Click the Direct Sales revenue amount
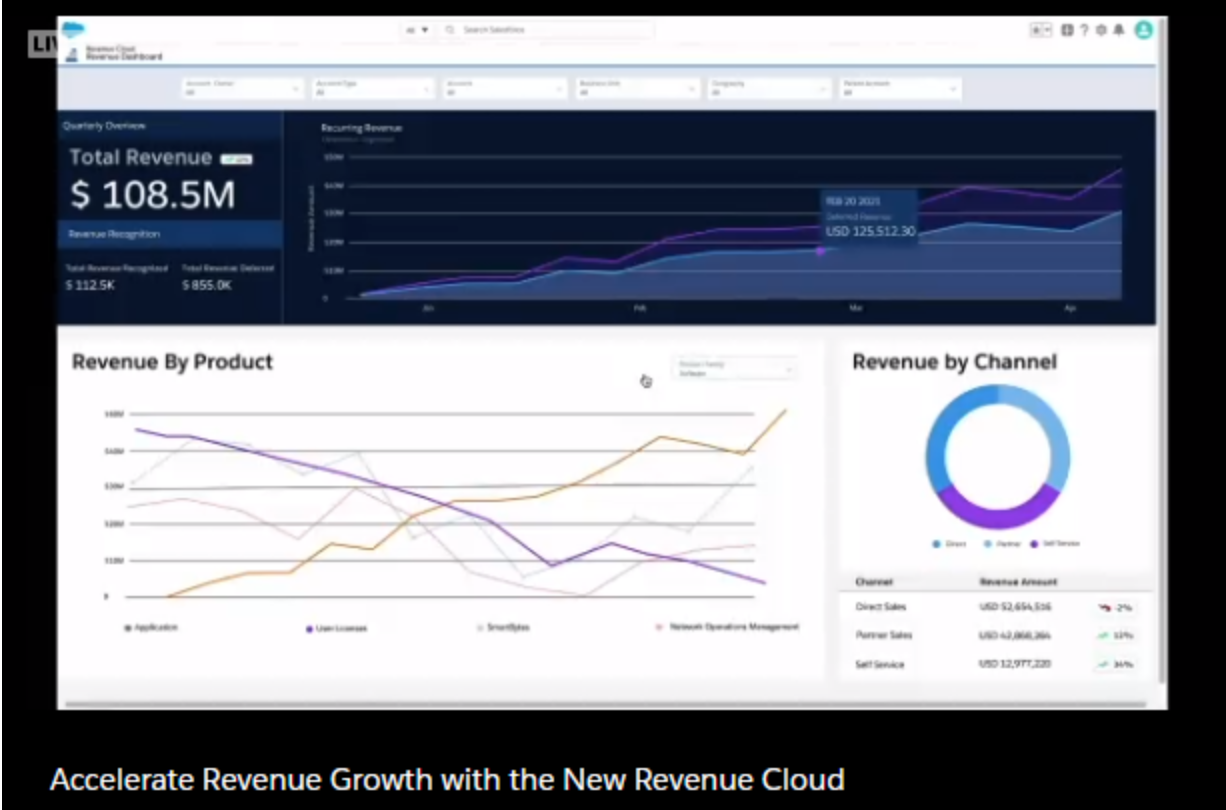The height and width of the screenshot is (810, 1226). [x=1015, y=607]
